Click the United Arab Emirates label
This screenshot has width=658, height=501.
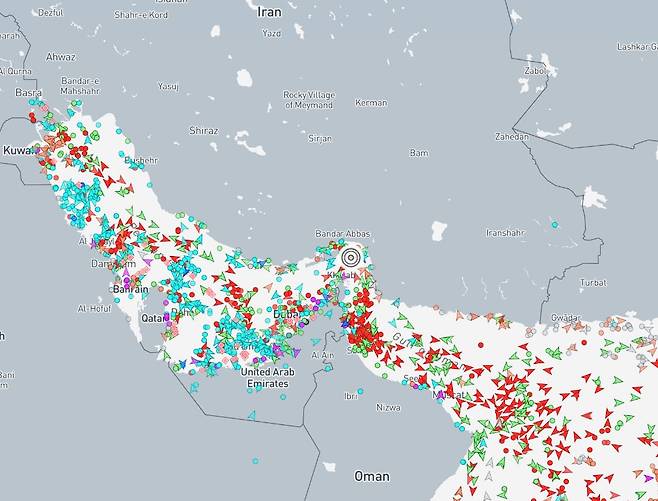[x=265, y=377]
